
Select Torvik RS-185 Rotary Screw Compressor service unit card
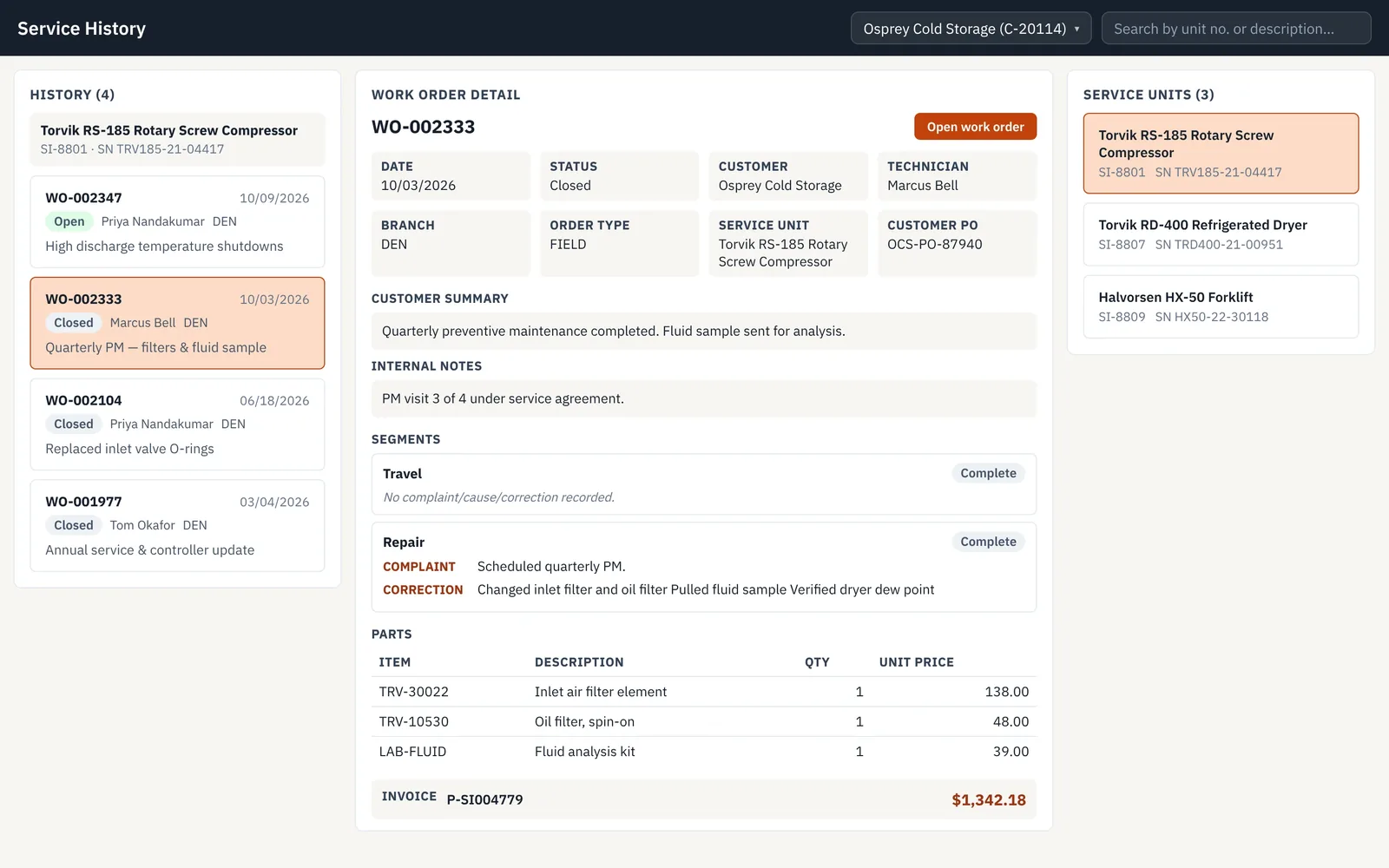1221,153
